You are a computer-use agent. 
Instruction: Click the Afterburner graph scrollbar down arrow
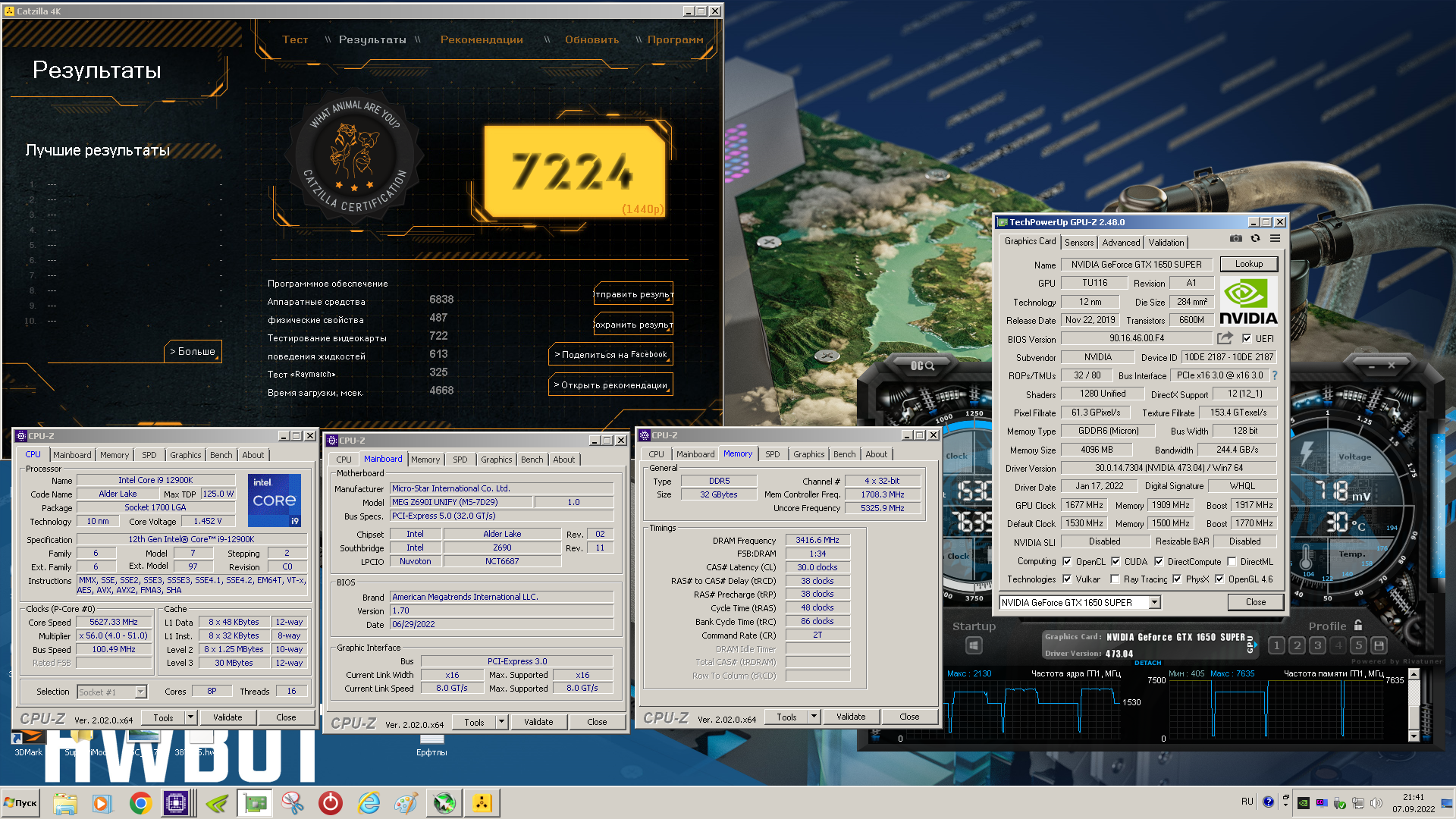pyautogui.click(x=1413, y=736)
